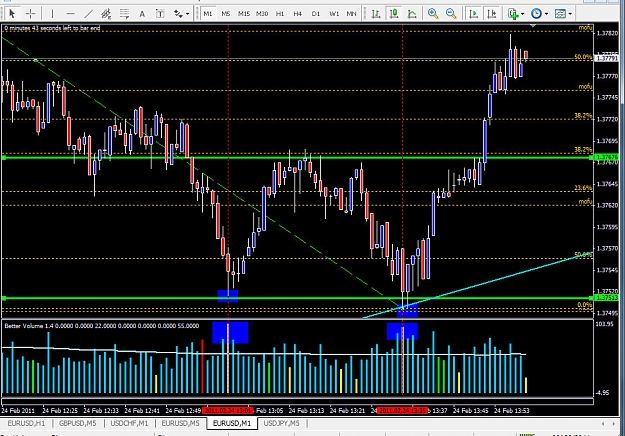Click the Templates icon
Screen dimensions: 625x436
(560, 14)
